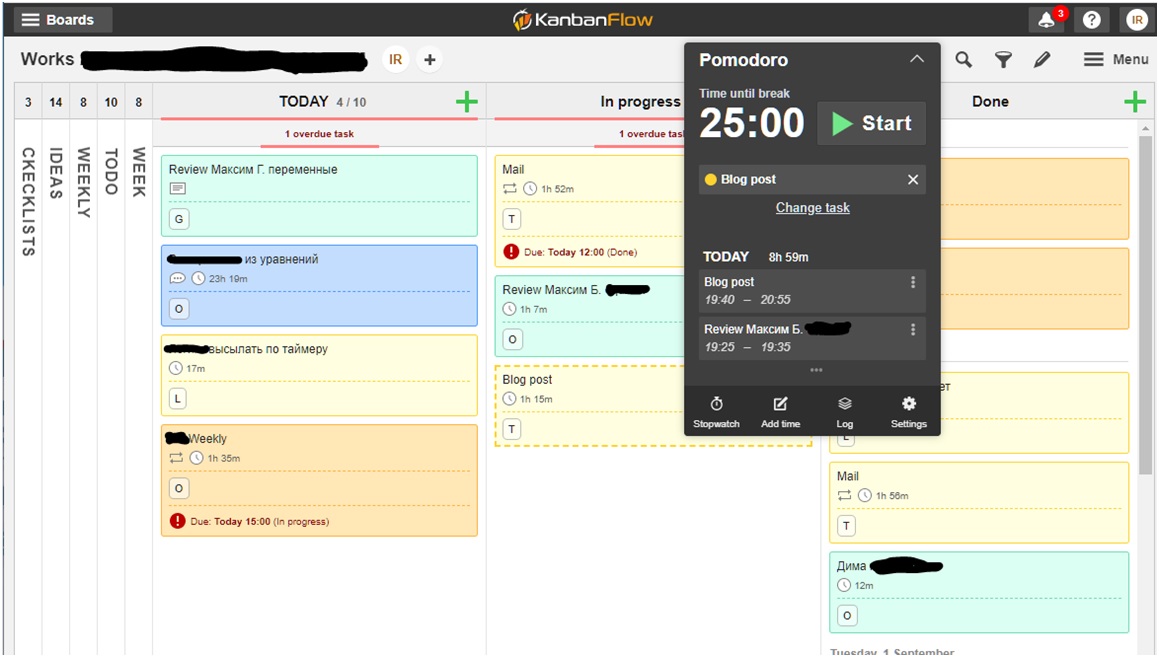Open the notifications bell
The width and height of the screenshot is (1159, 657).
coord(1047,20)
